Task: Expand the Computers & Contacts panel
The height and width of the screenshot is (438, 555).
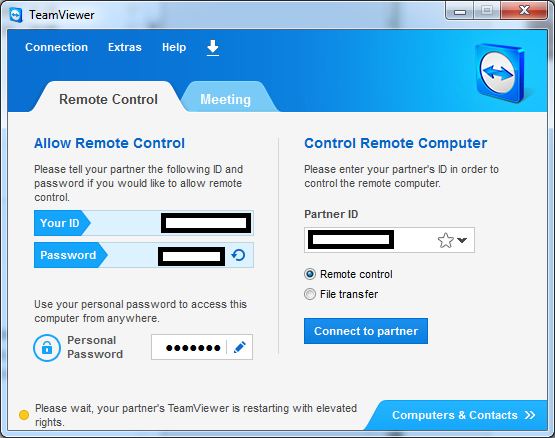Action: (463, 415)
